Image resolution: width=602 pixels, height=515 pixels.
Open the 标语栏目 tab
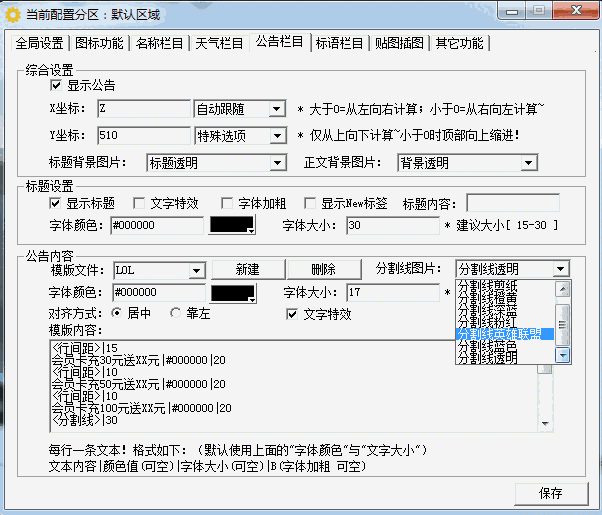coord(339,43)
